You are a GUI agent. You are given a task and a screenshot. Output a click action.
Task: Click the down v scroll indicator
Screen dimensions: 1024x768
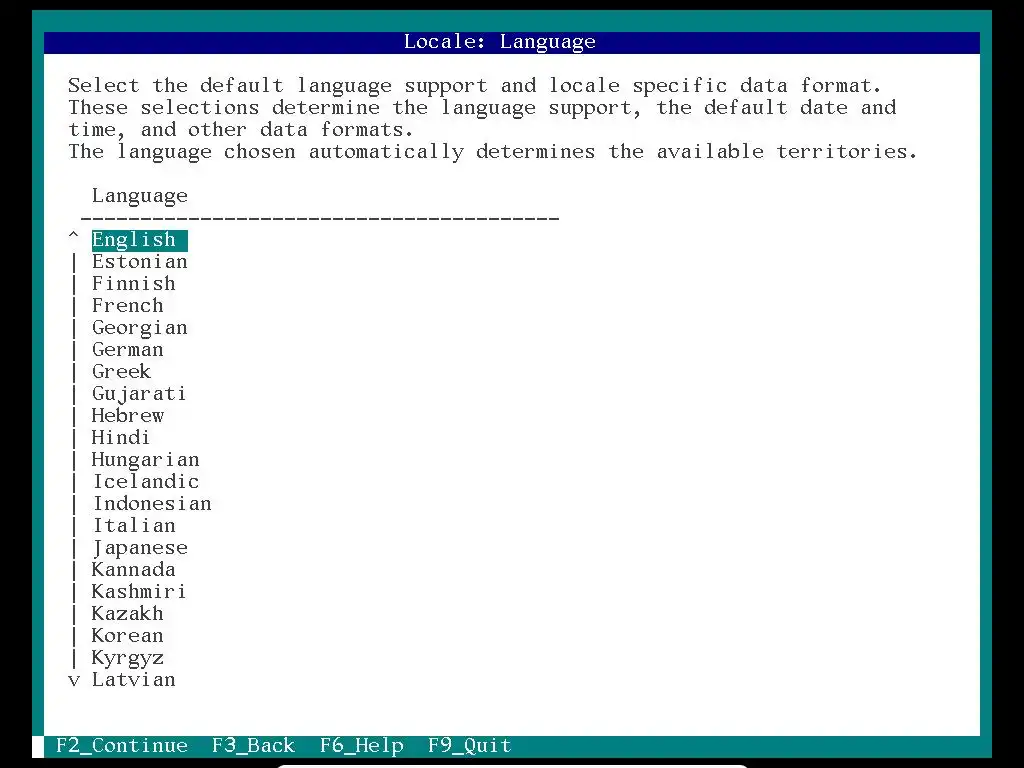[74, 680]
